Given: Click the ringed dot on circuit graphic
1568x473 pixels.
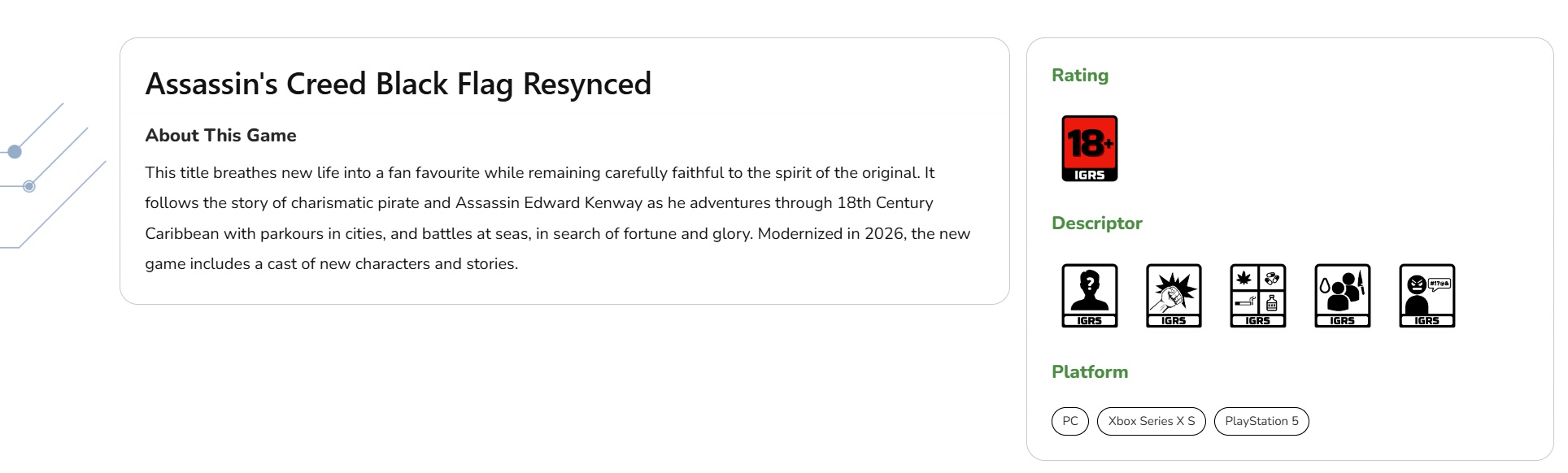Looking at the screenshot, I should [29, 186].
